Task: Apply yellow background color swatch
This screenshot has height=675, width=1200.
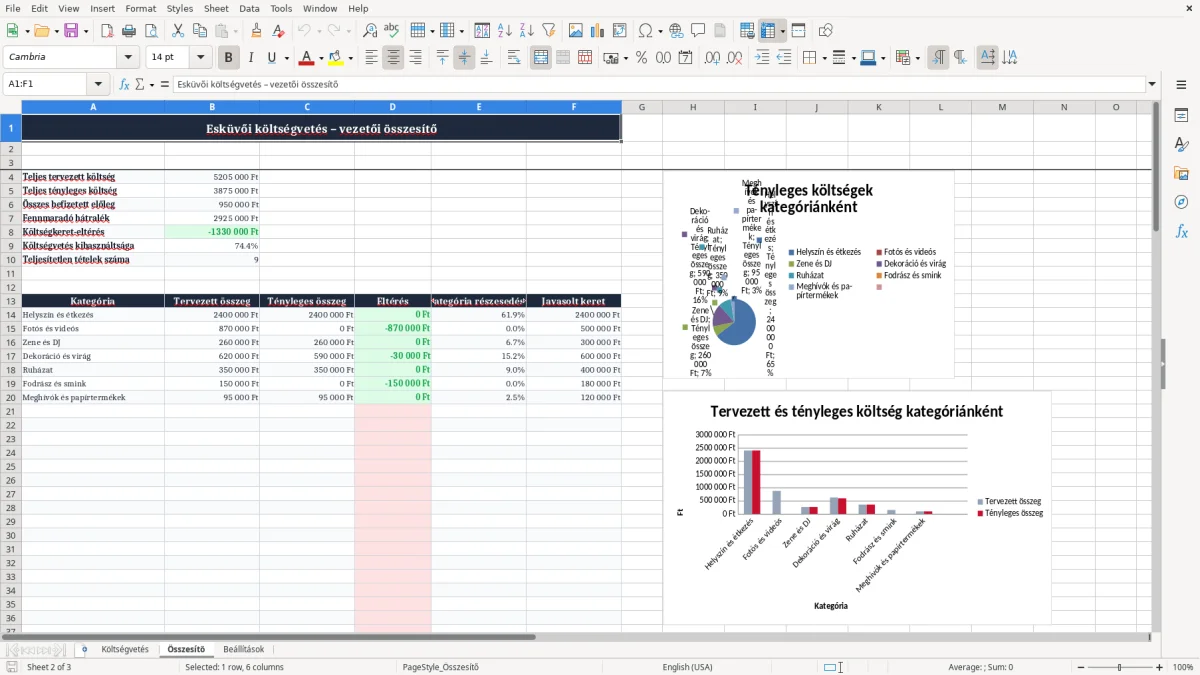Action: (x=335, y=58)
